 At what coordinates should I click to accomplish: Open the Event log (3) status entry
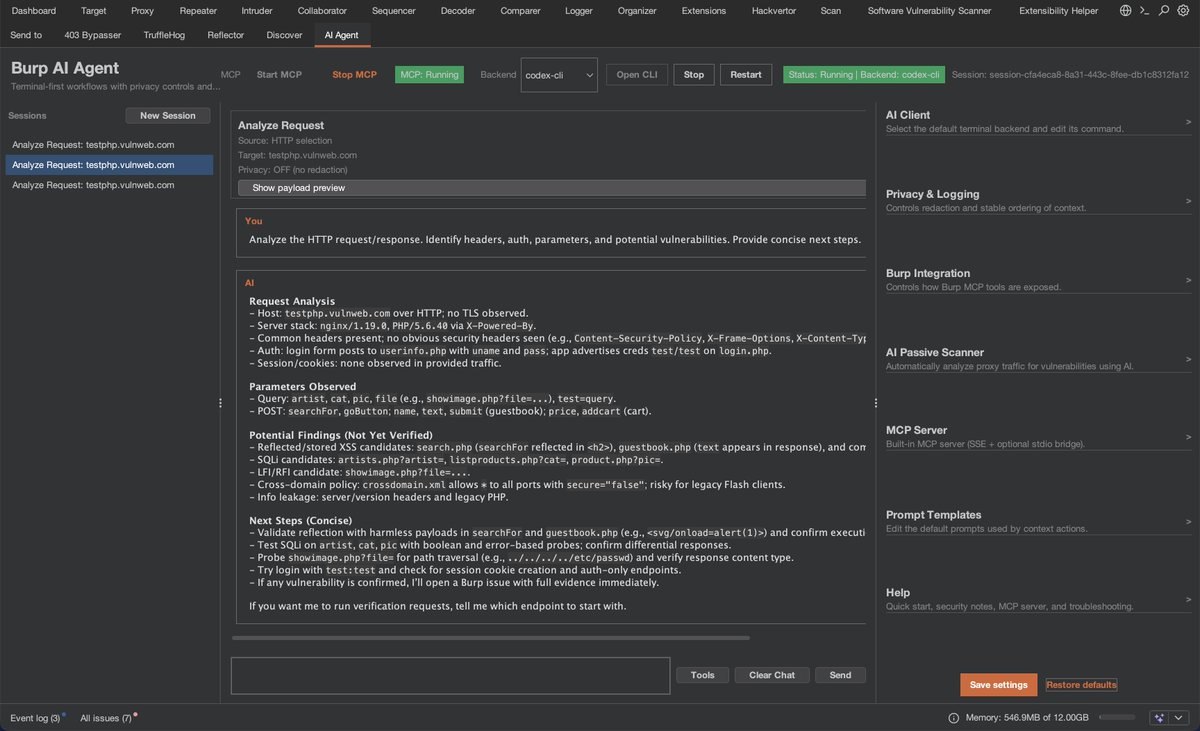(x=36, y=718)
